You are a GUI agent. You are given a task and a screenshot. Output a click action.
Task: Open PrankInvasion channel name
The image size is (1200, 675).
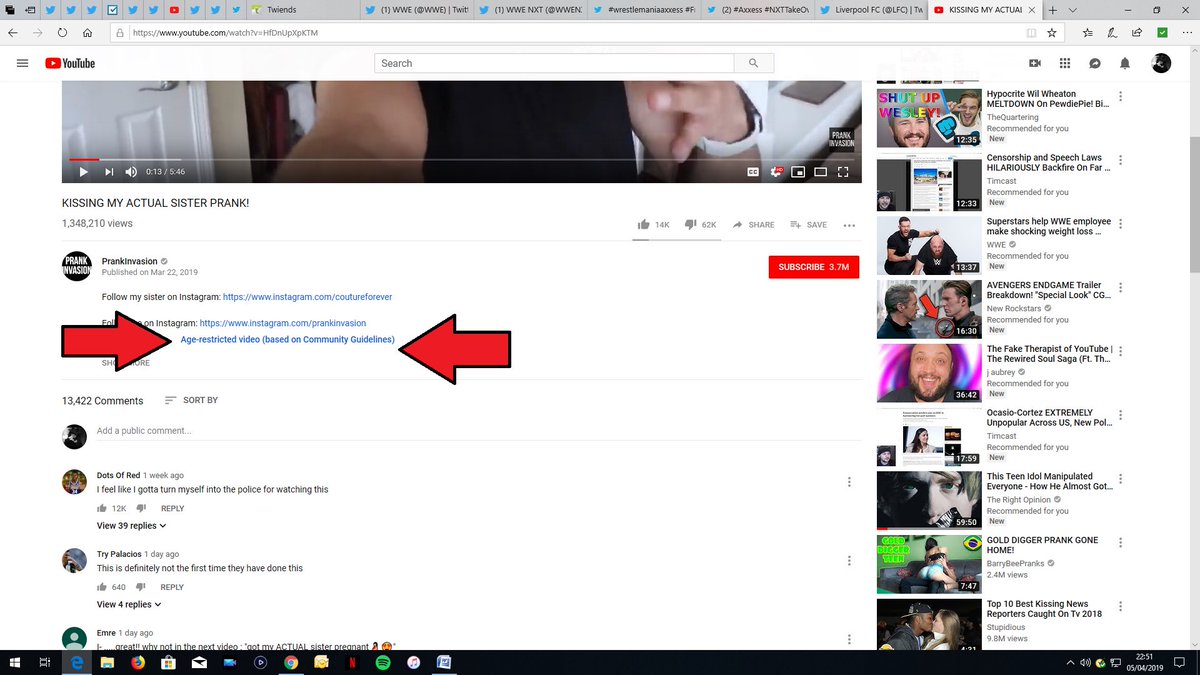pyautogui.click(x=130, y=261)
